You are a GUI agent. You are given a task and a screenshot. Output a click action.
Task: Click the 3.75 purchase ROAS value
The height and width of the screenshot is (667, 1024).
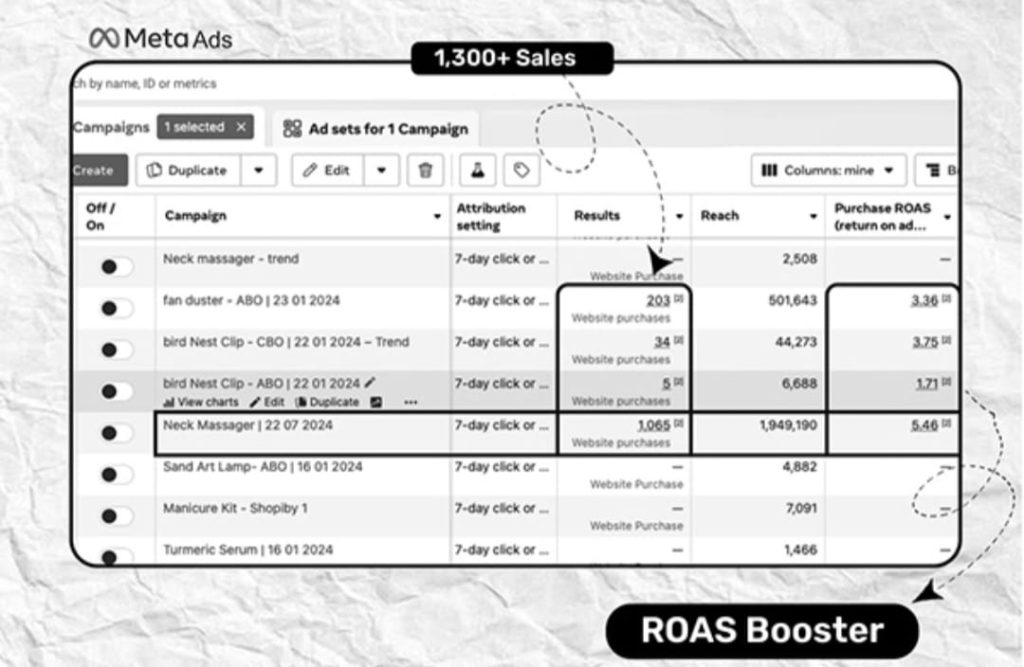coord(925,342)
